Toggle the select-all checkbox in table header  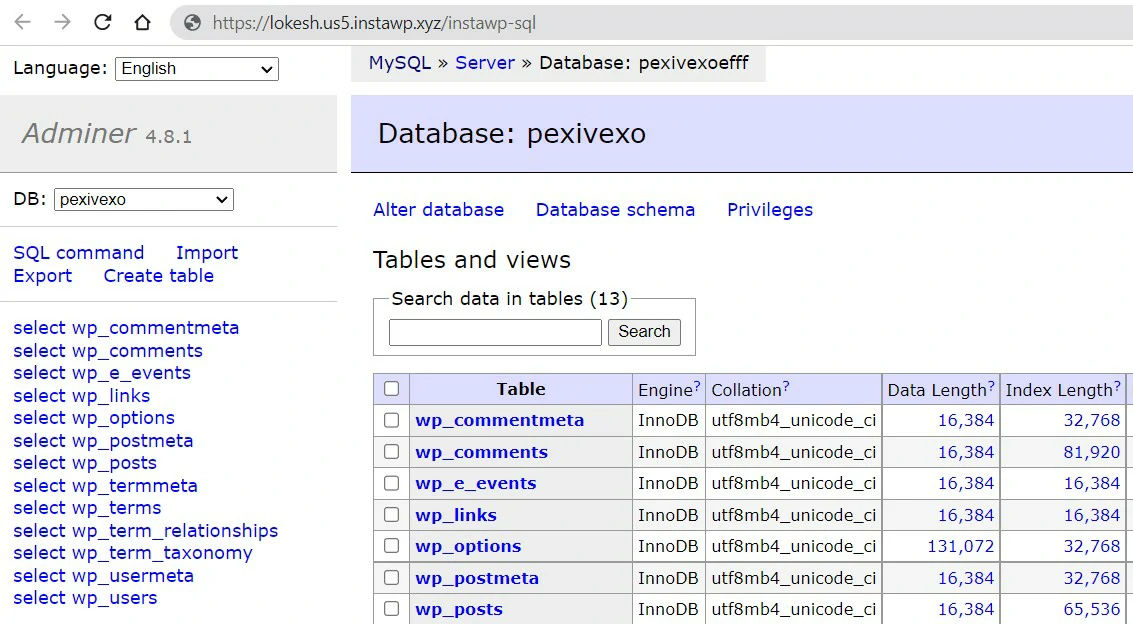pos(391,389)
